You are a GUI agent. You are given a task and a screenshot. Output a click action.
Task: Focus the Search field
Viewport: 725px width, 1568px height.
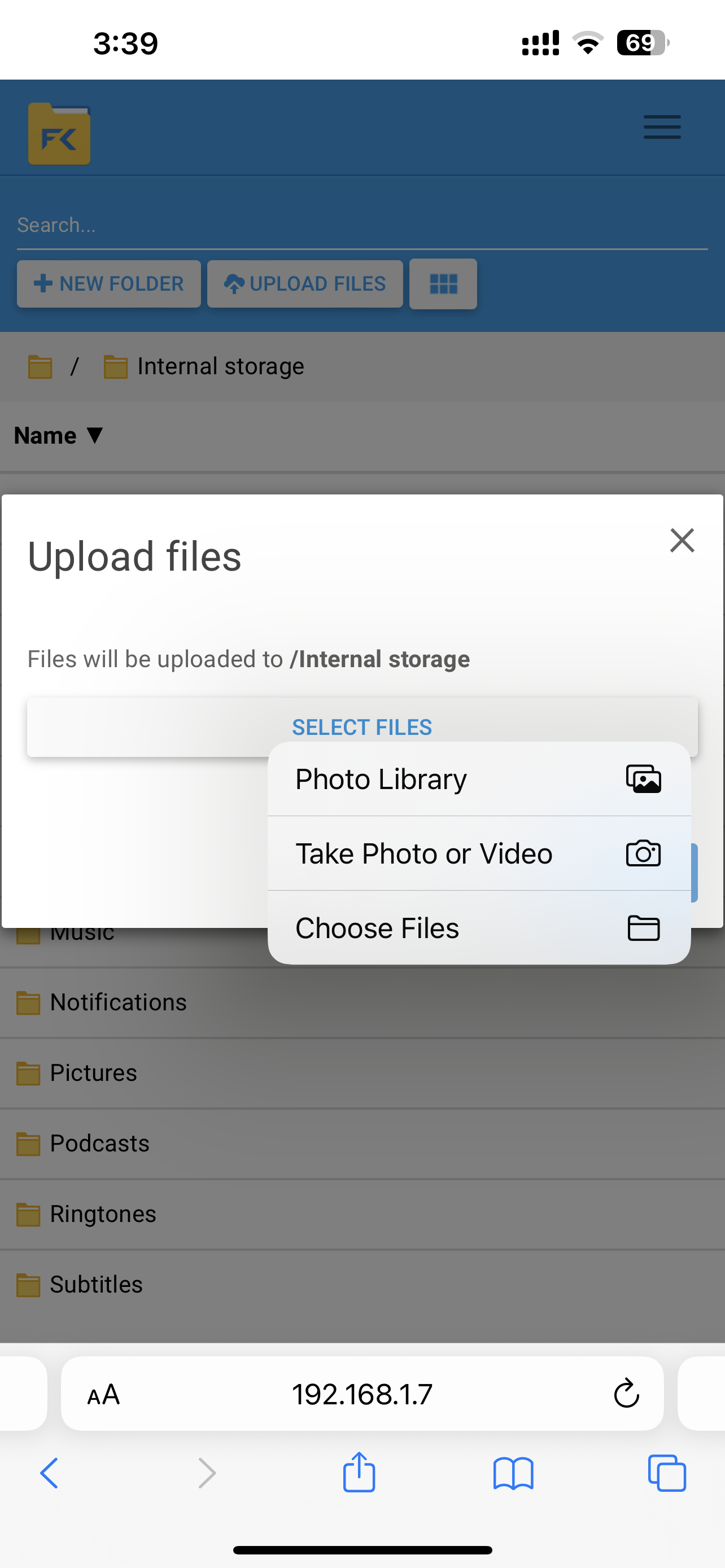click(x=361, y=226)
